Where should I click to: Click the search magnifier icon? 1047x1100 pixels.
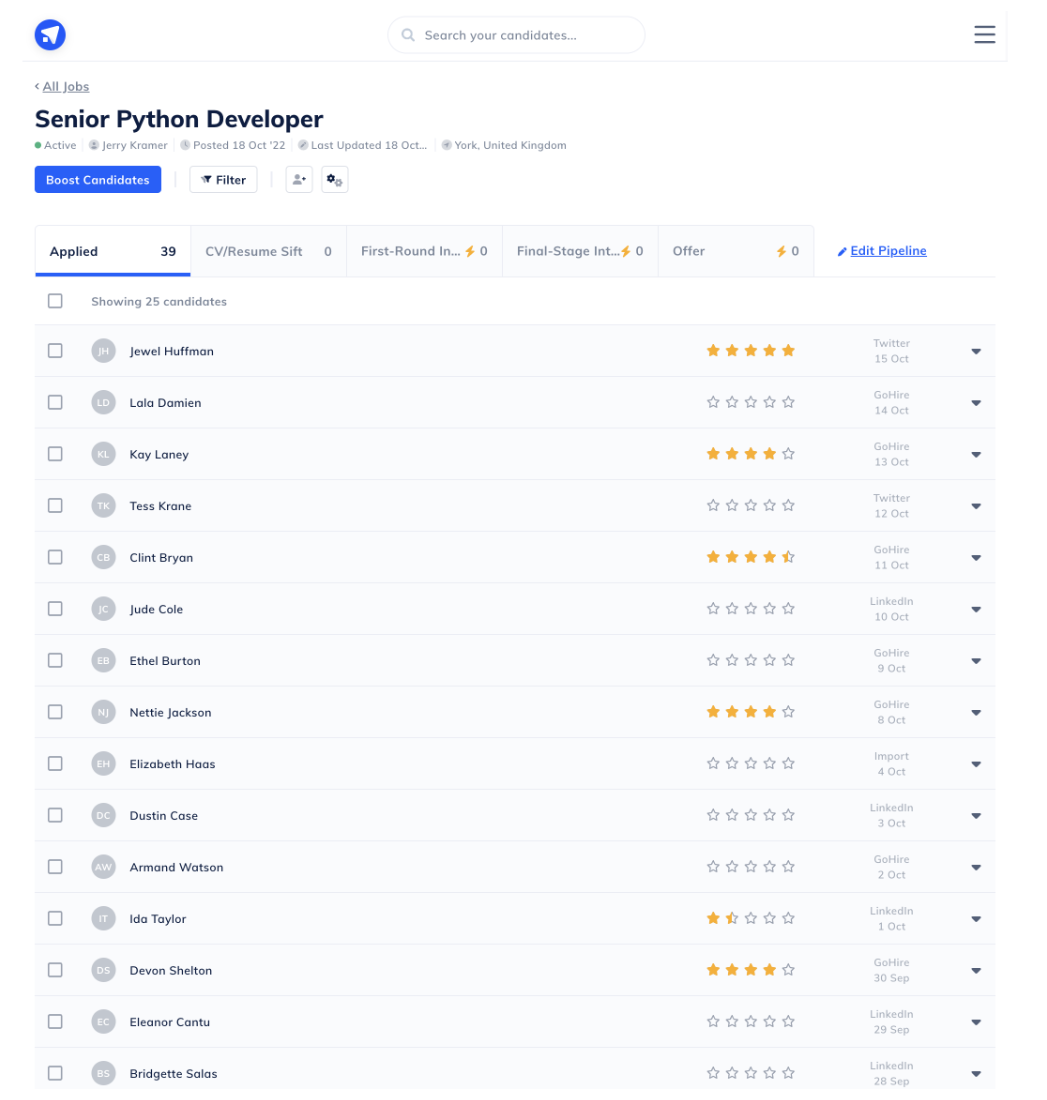[407, 34]
